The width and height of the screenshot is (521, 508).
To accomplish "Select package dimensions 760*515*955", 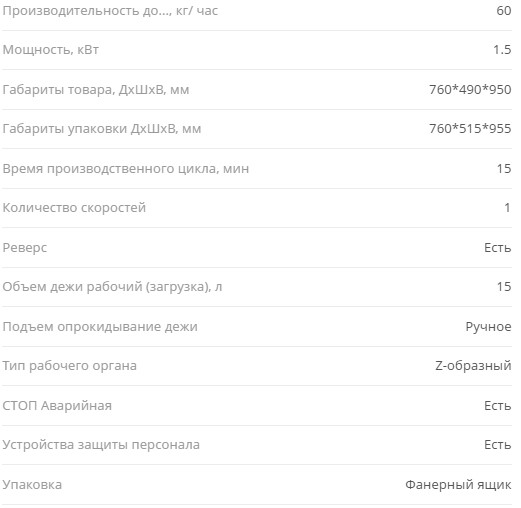I will (470, 129).
